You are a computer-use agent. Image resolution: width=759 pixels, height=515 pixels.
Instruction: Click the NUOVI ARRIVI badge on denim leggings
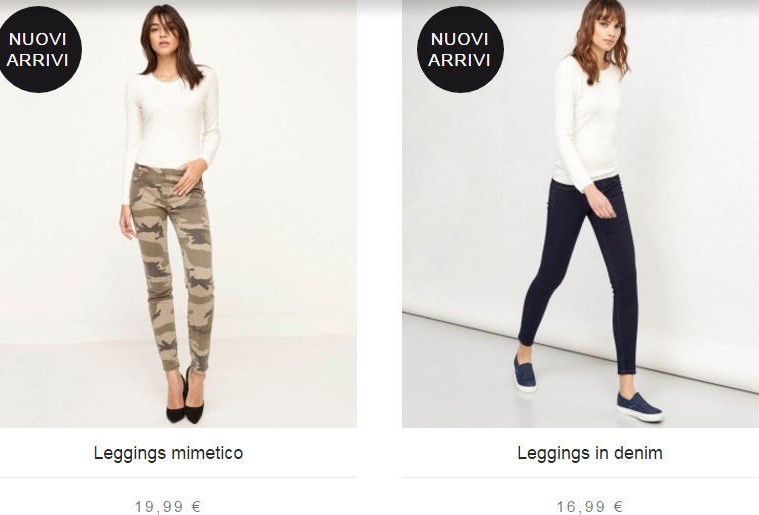click(x=460, y=49)
